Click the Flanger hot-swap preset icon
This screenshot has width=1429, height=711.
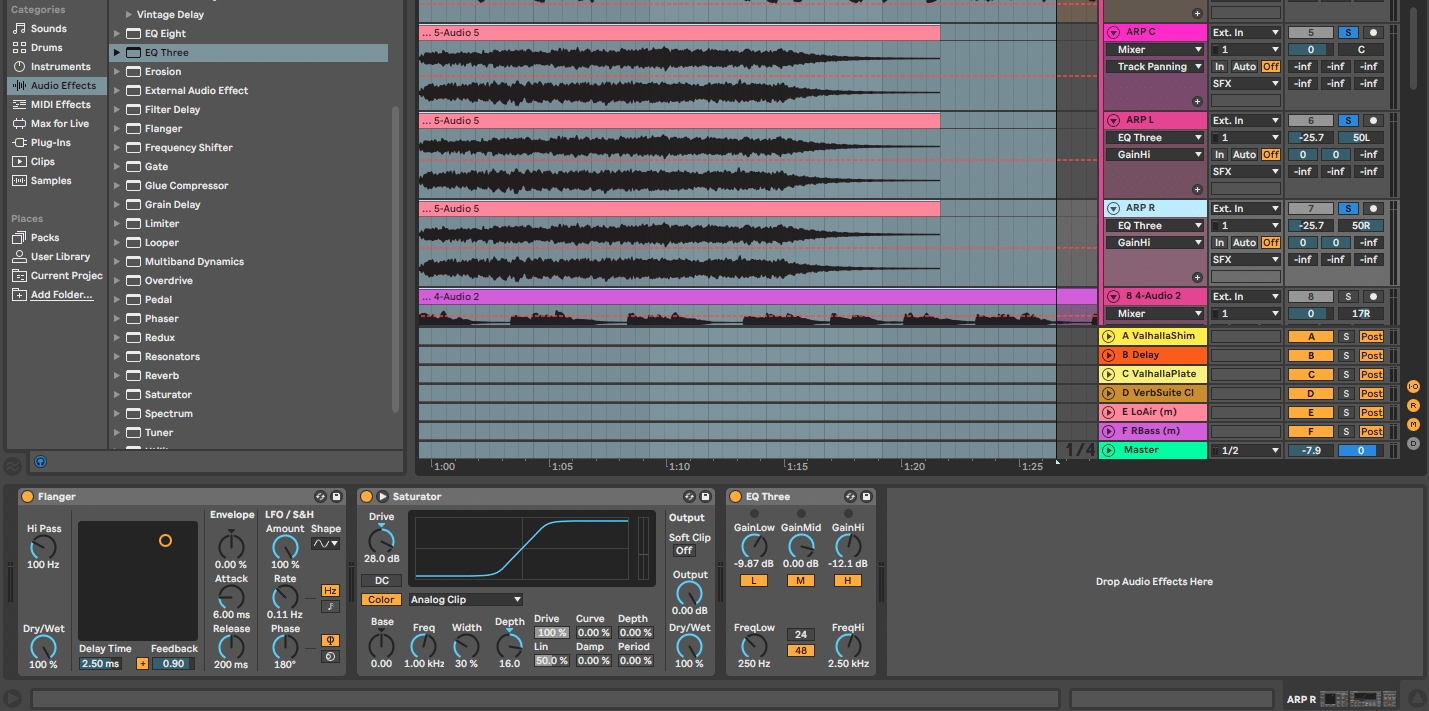coord(320,496)
